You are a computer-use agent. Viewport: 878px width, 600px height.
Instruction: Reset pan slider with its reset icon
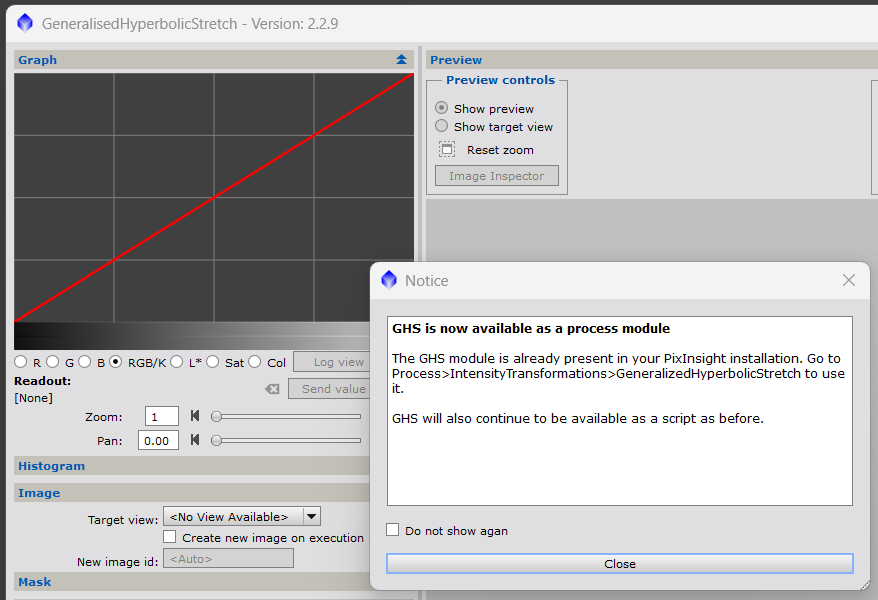click(195, 440)
